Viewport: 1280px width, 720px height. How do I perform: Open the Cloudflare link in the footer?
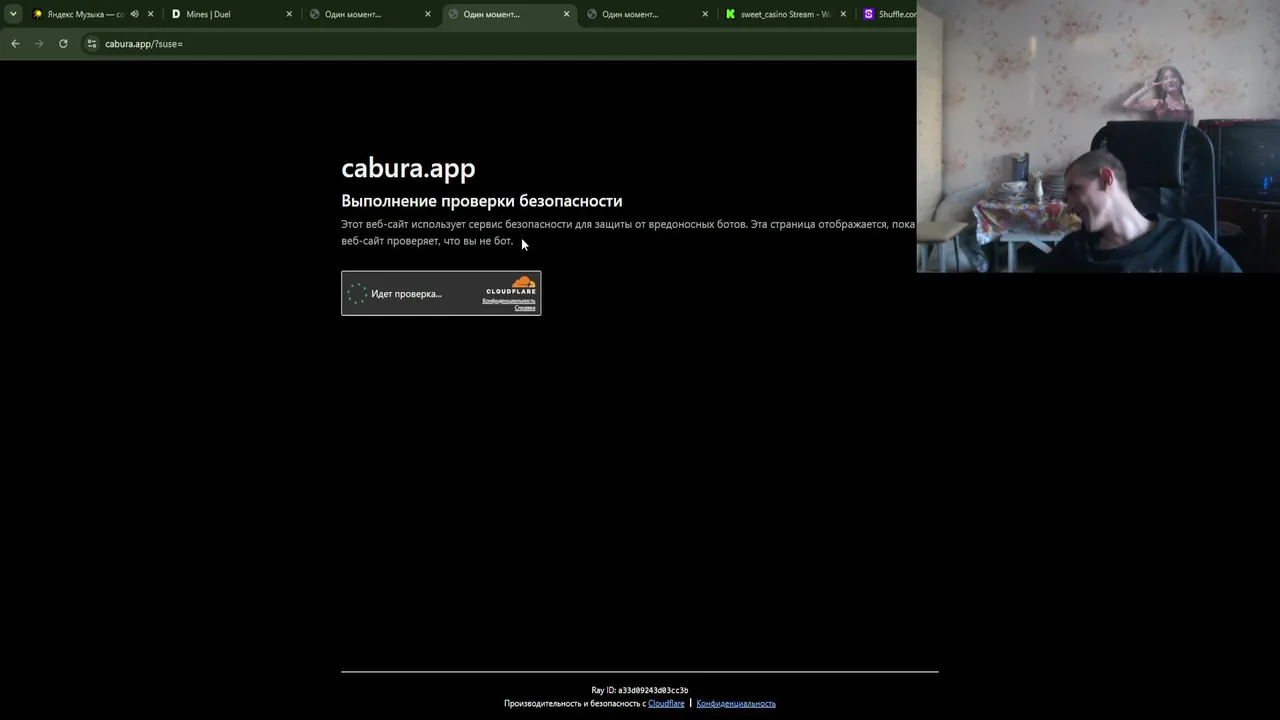coord(666,704)
